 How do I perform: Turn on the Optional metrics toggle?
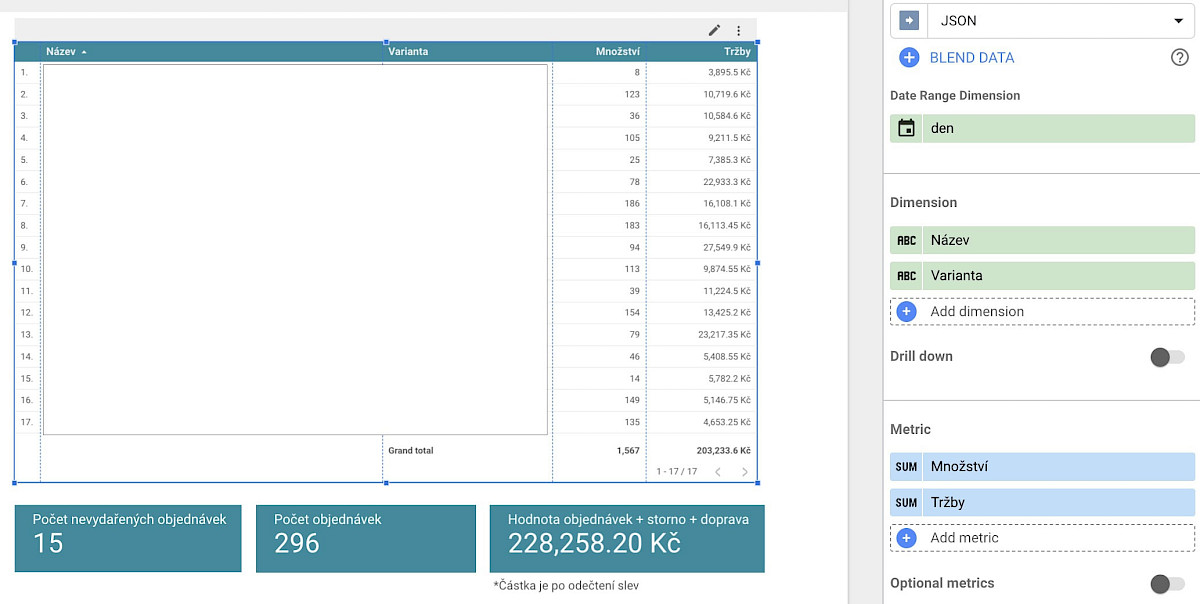point(1167,584)
